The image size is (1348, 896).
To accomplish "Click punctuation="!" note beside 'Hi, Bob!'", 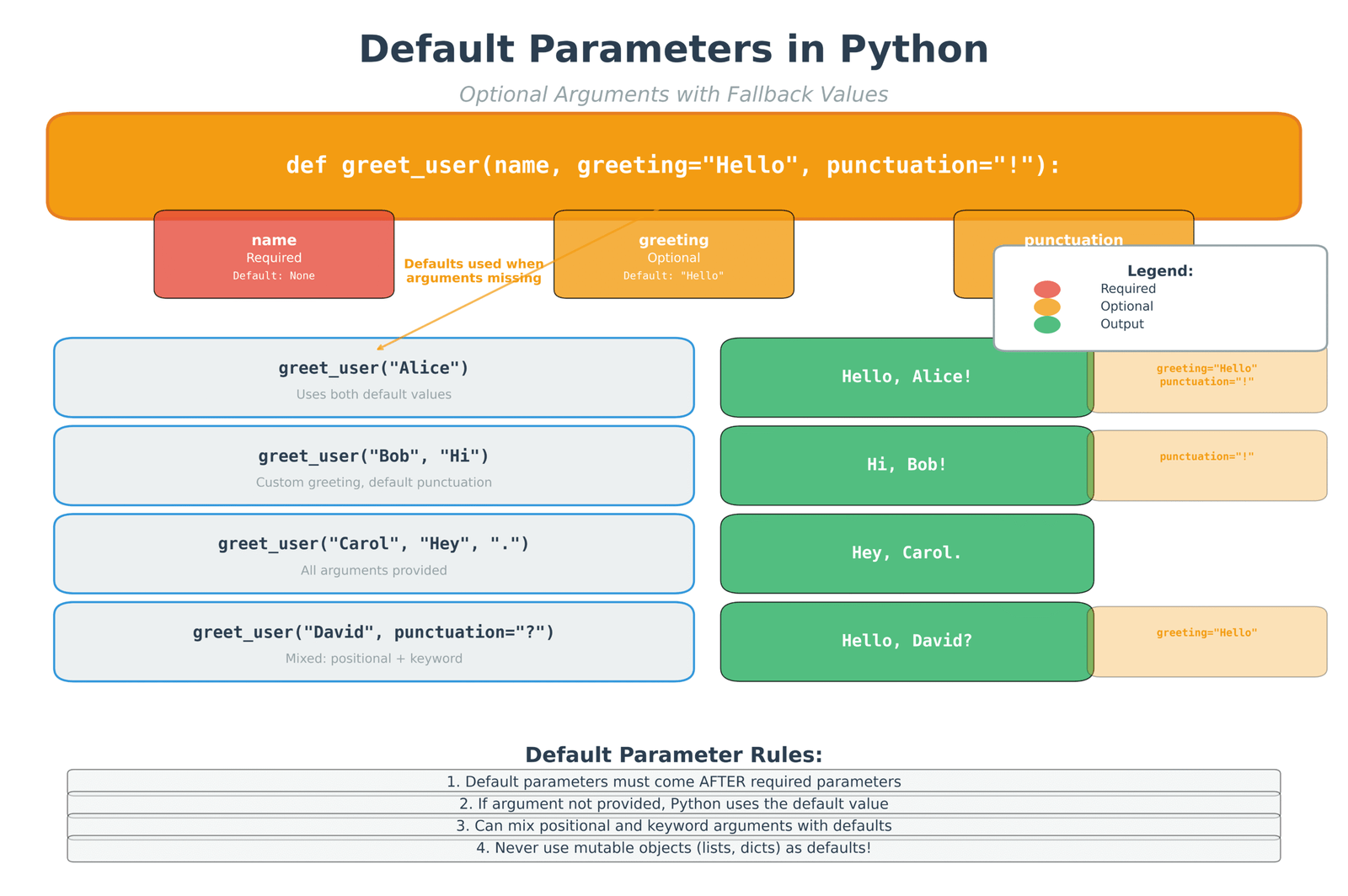I will (1207, 466).
